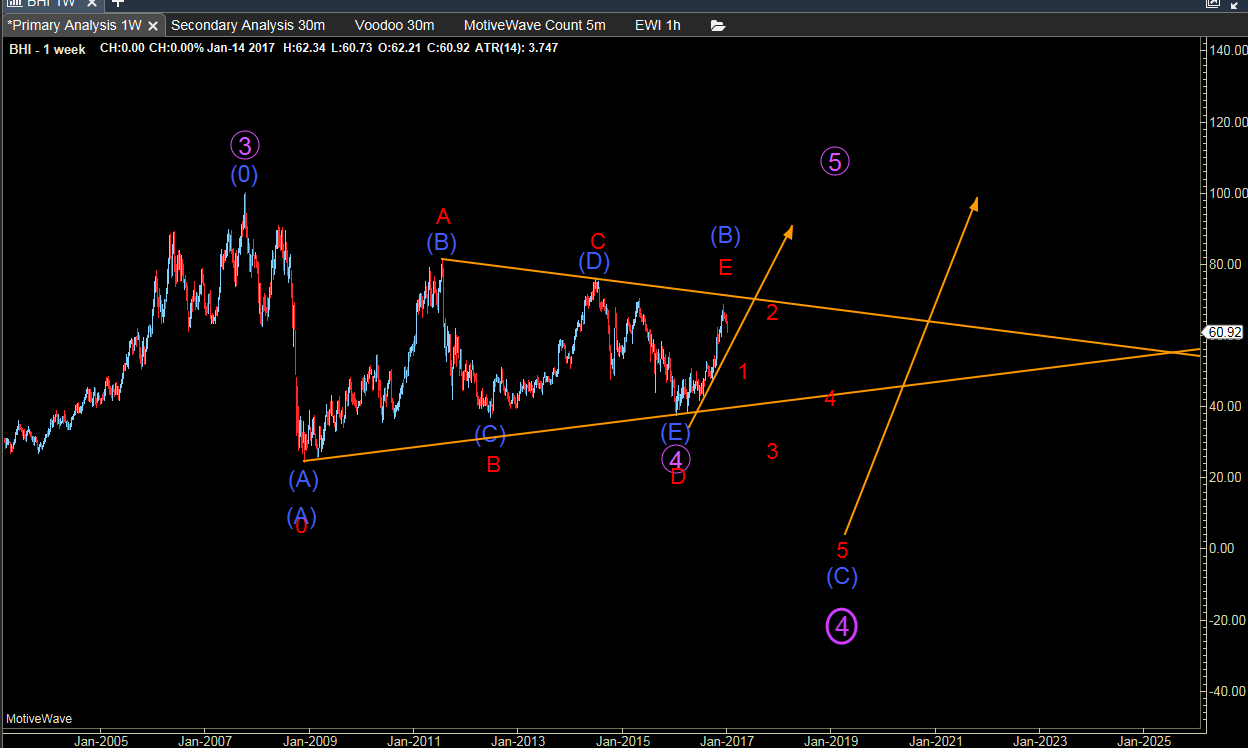Select the red 5 wave label
The width and height of the screenshot is (1248, 748).
coord(842,550)
